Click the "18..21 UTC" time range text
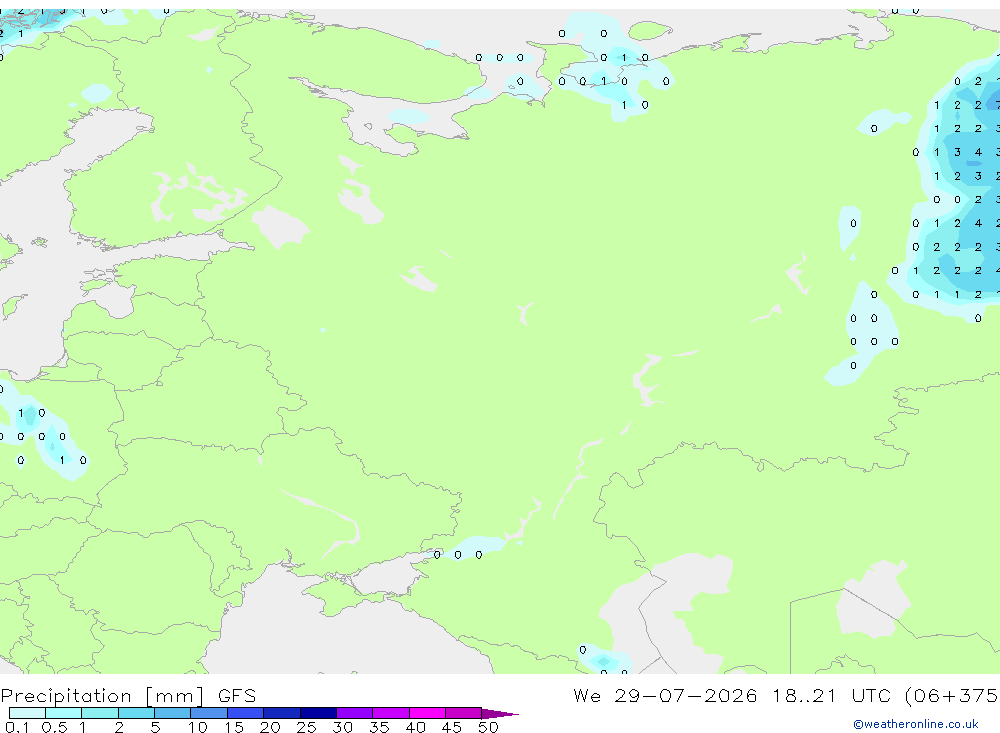The image size is (1000, 733). click(x=832, y=695)
